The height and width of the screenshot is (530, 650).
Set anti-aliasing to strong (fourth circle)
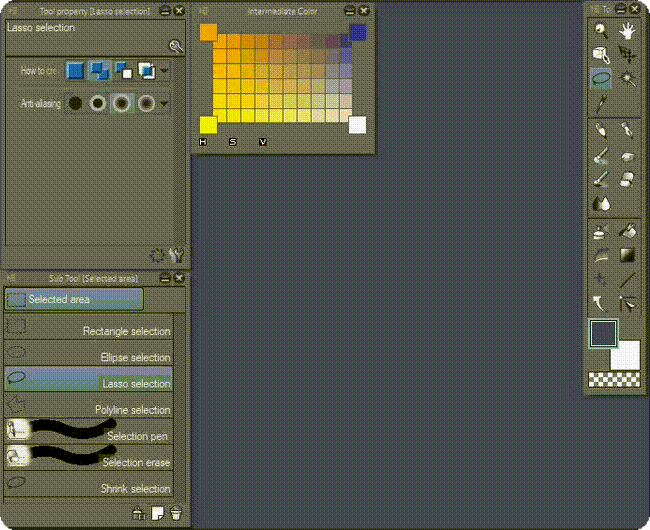[x=146, y=103]
